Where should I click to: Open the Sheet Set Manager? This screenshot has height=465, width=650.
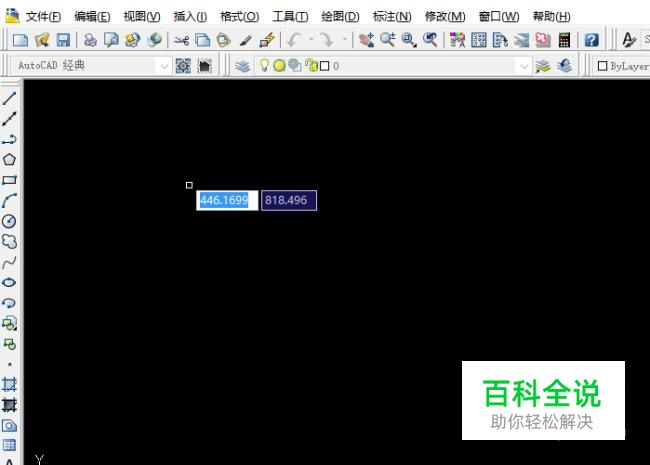click(521, 40)
